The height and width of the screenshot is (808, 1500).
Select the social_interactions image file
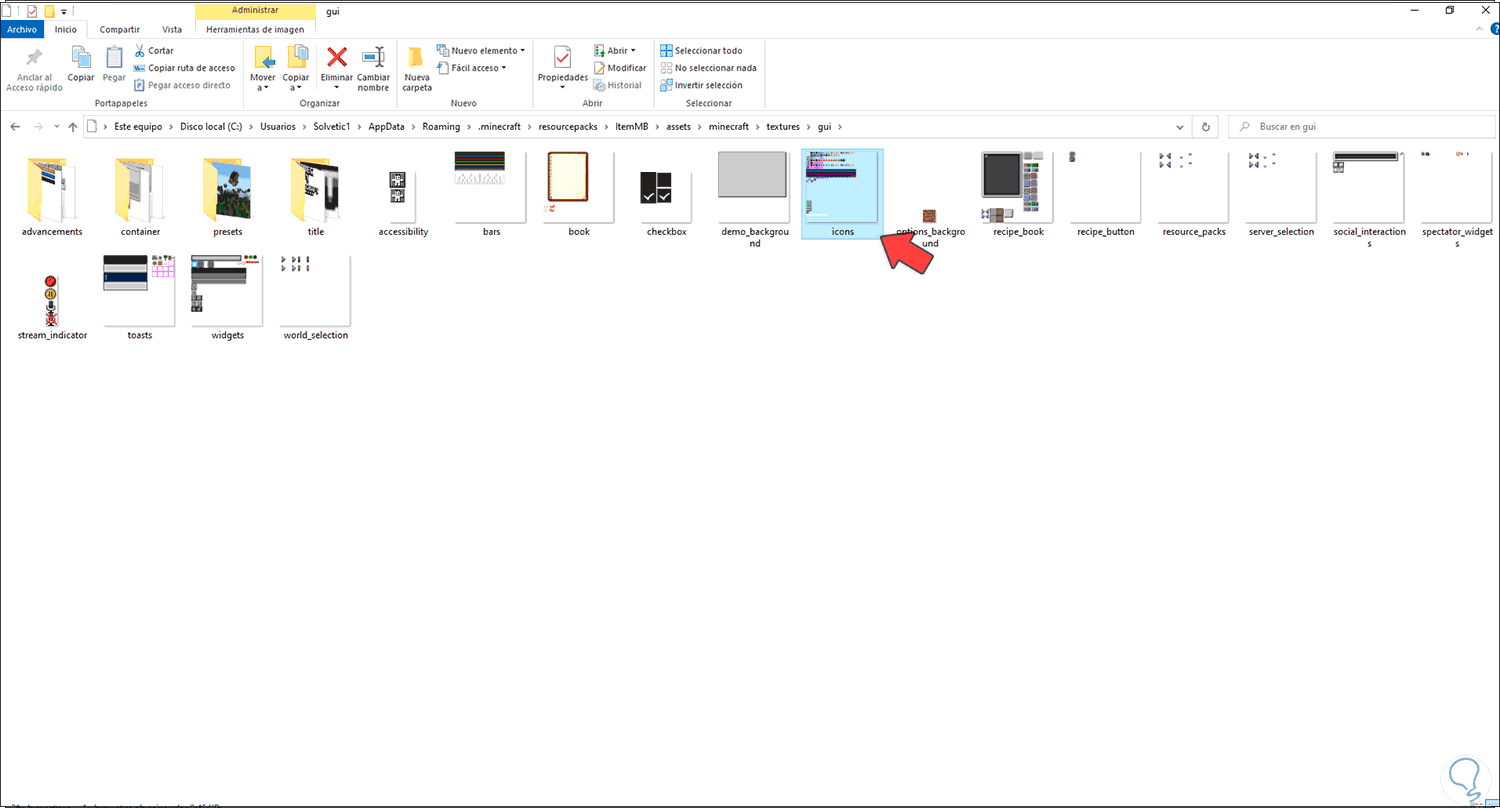point(1370,200)
